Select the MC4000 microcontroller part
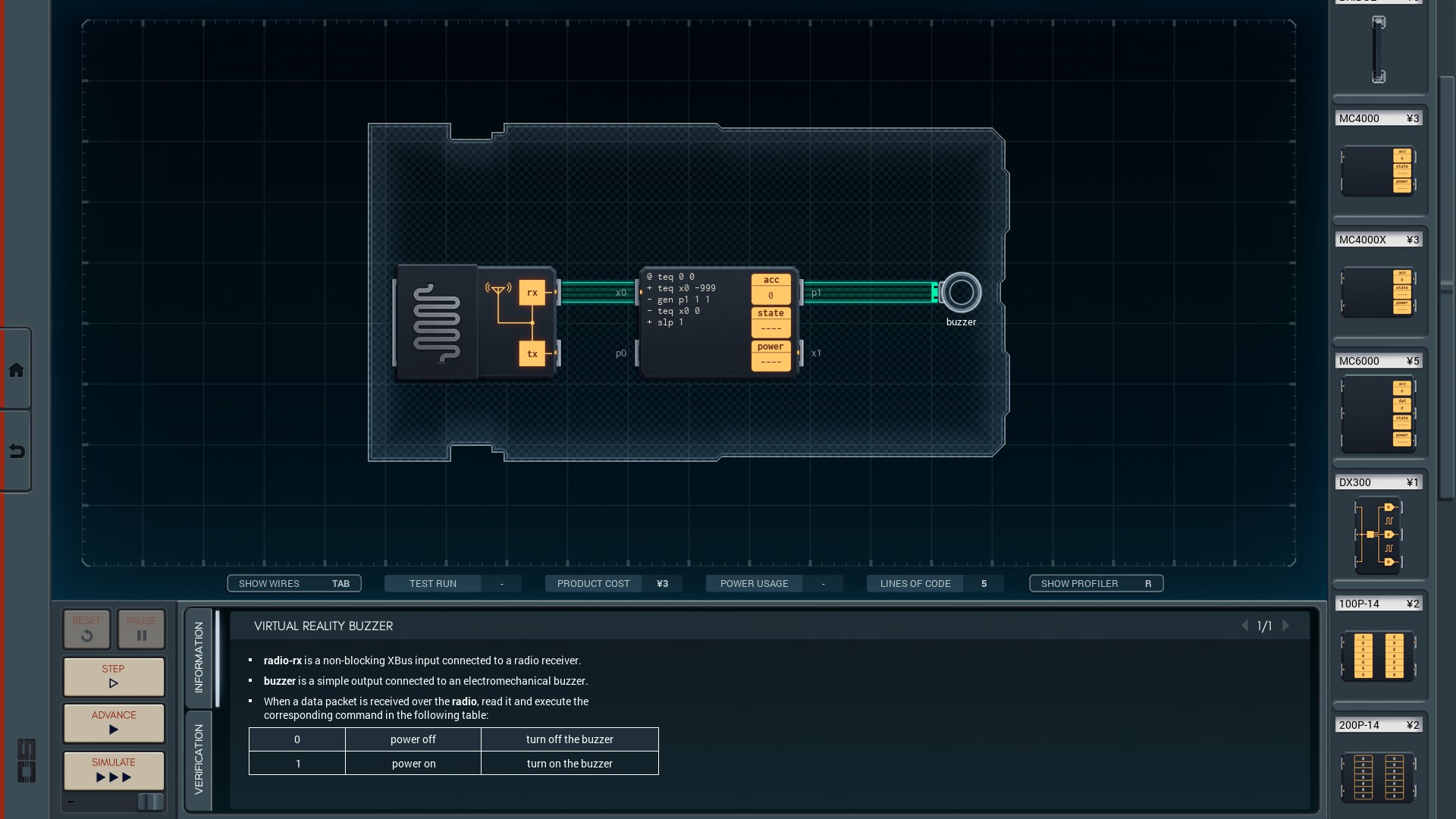1456x819 pixels. [x=1378, y=171]
